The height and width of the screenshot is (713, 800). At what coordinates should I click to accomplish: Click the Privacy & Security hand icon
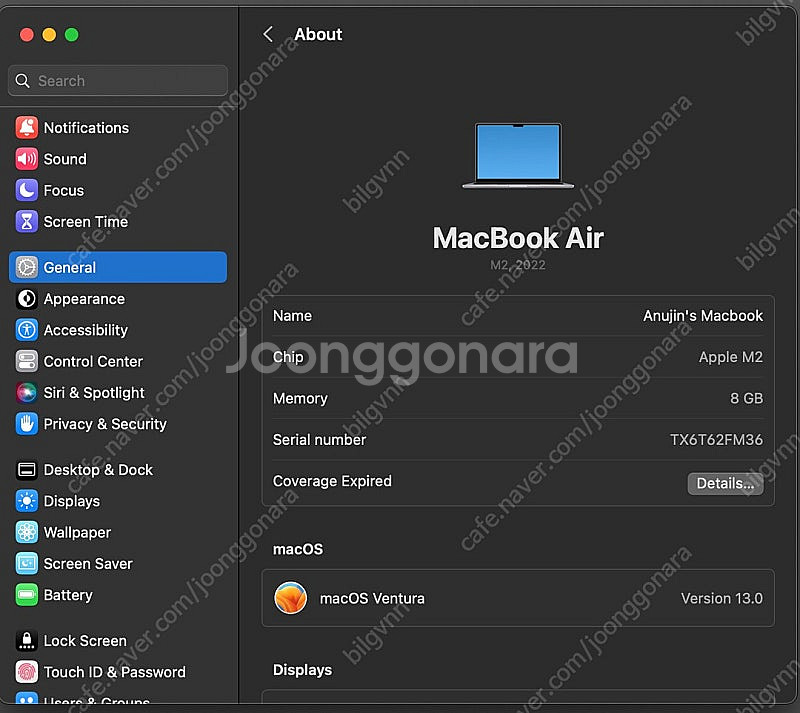tap(27, 424)
